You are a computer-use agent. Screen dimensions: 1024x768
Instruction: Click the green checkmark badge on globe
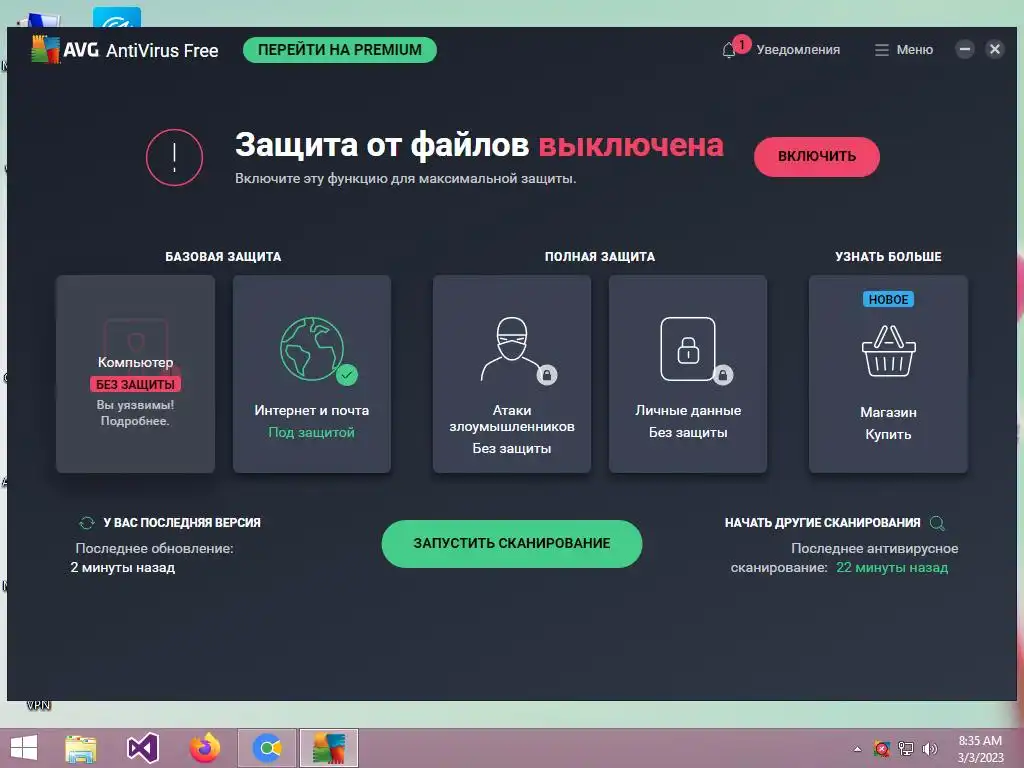click(x=347, y=375)
